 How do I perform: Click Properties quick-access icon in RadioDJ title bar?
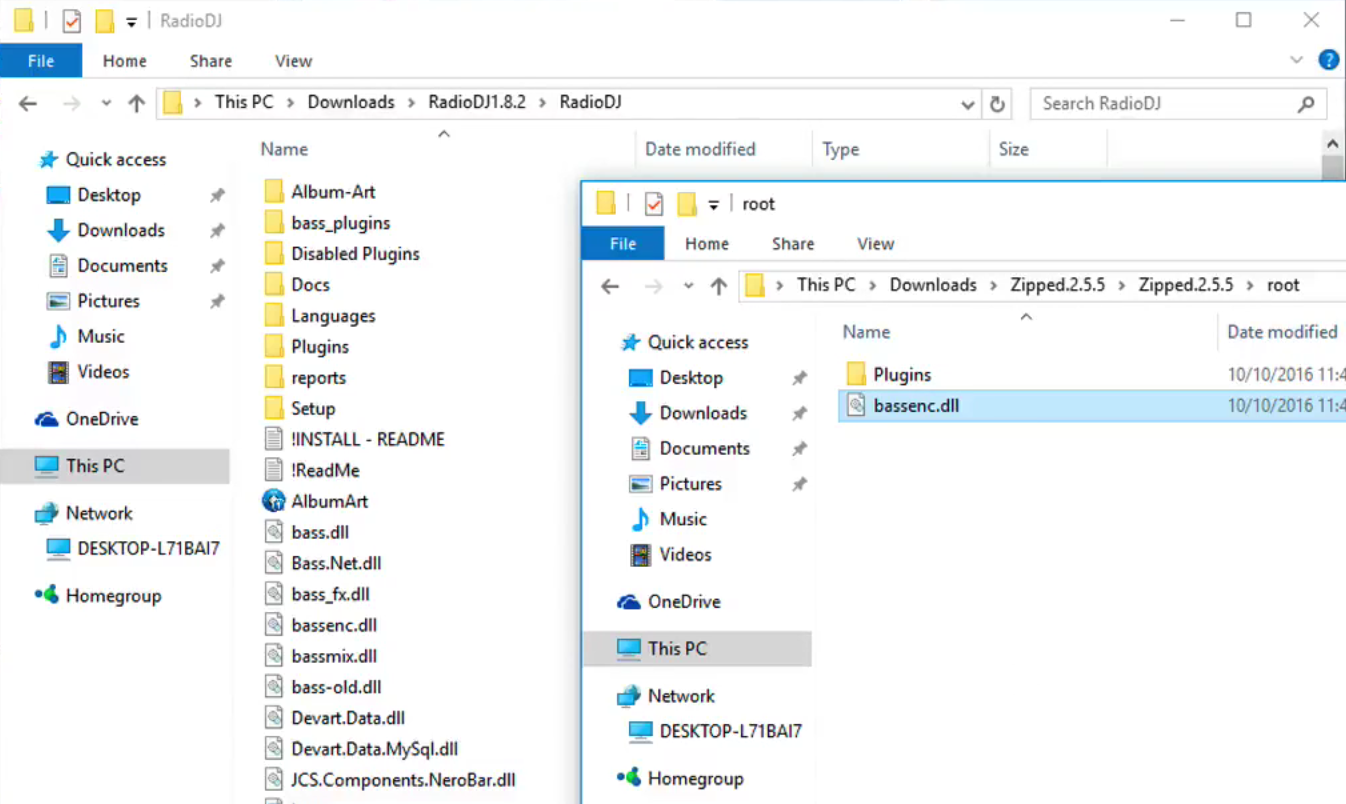pyautogui.click(x=72, y=21)
